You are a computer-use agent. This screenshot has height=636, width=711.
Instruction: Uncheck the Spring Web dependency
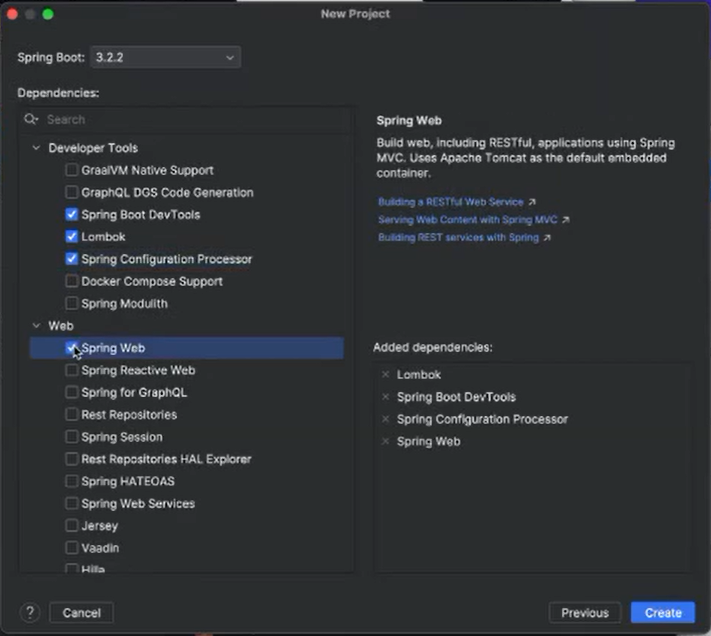pyautogui.click(x=71, y=348)
